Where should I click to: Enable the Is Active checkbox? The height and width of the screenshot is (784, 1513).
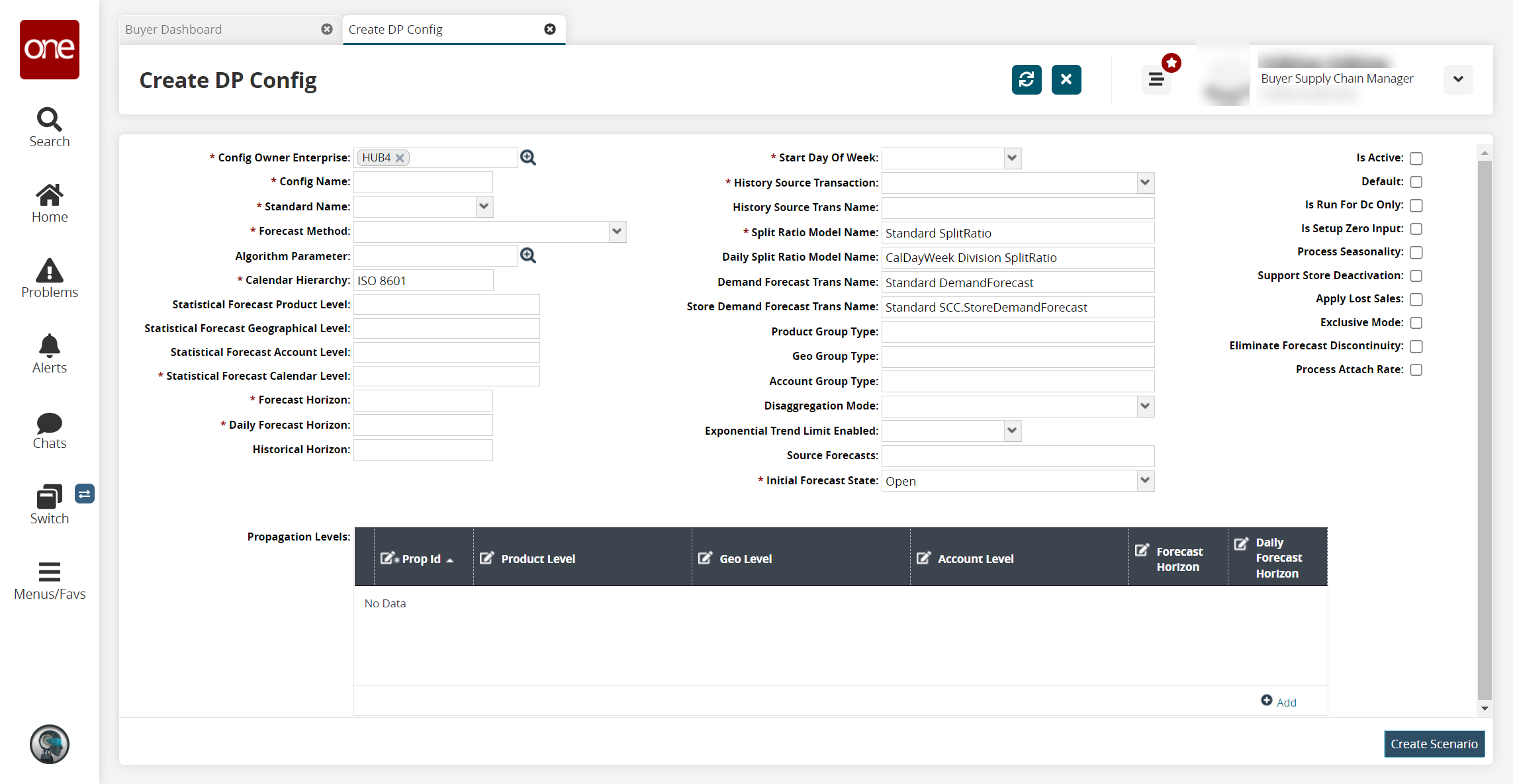point(1416,158)
